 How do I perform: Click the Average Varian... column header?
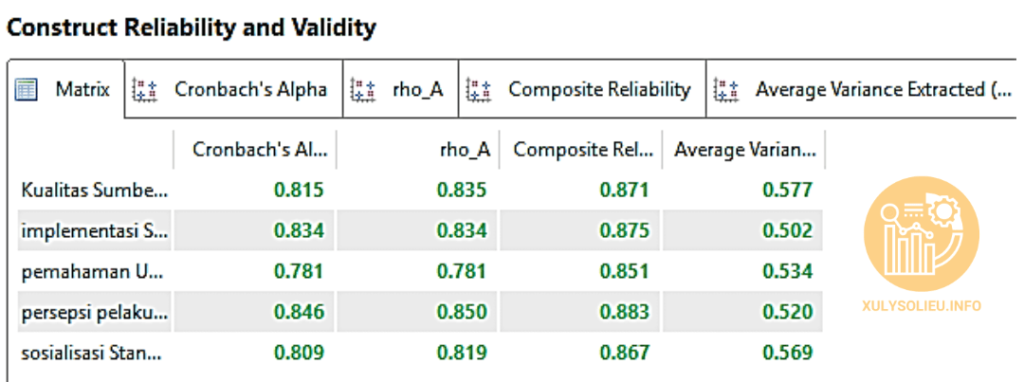(x=743, y=150)
